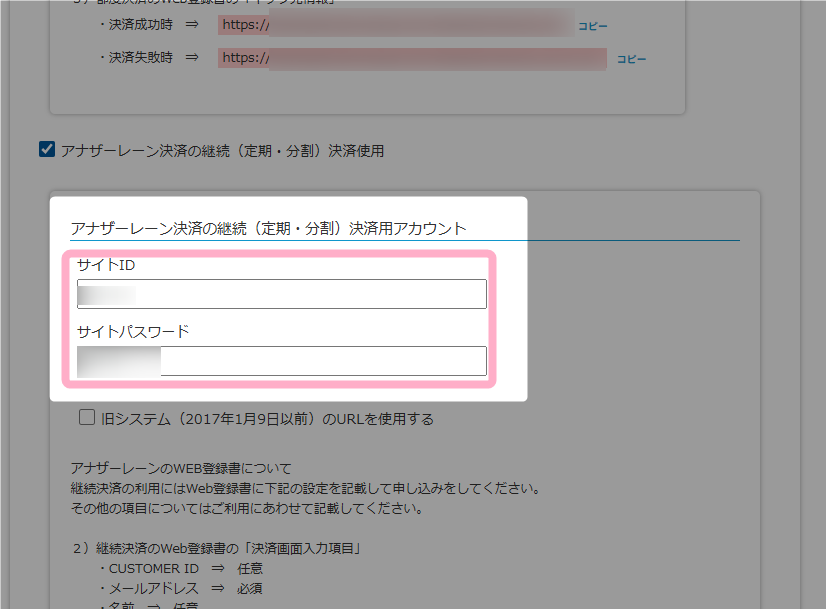Viewport: 826px width, 609px height.
Task: Focus the サイトパスワード input field
Action: click(x=282, y=361)
